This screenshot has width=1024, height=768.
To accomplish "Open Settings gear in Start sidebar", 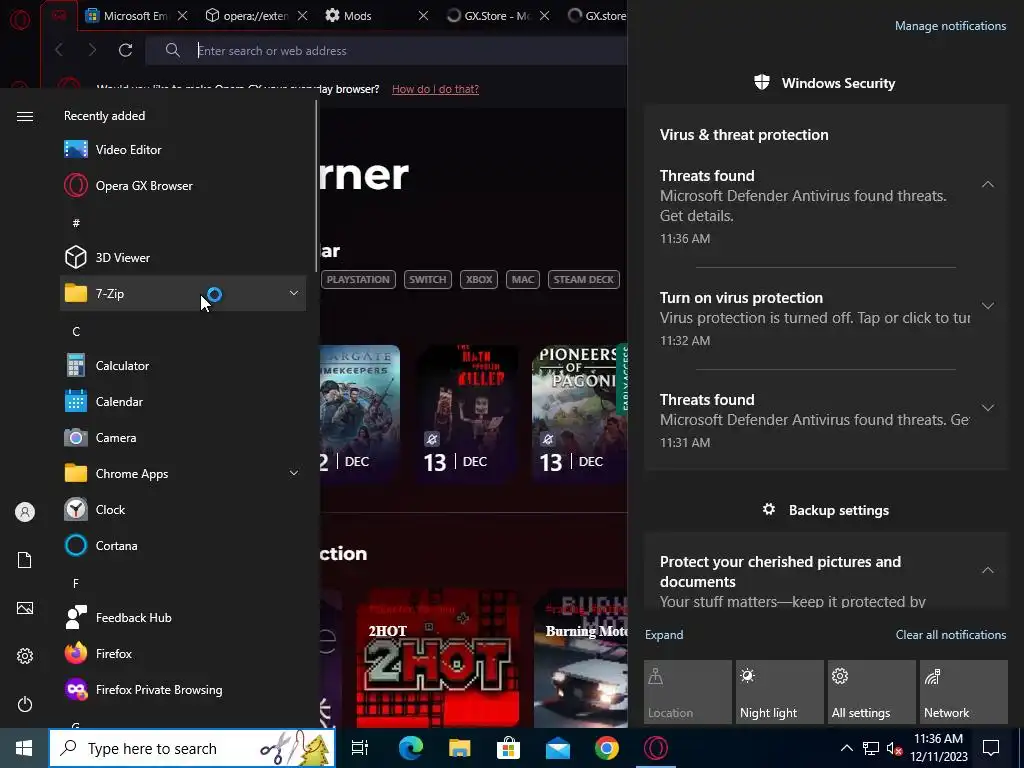I will [x=25, y=656].
